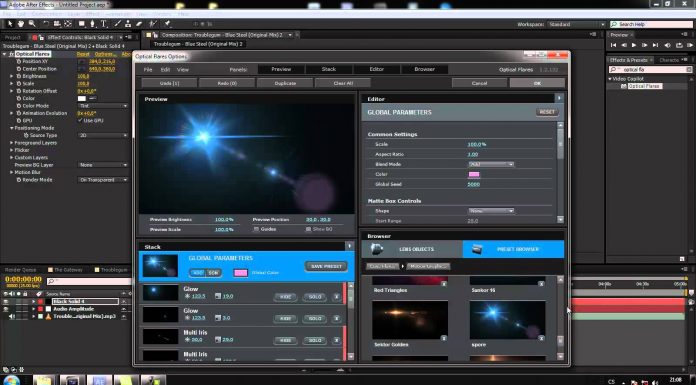
Task: Toggle stopwatch for Brightness property
Action: 19,76
